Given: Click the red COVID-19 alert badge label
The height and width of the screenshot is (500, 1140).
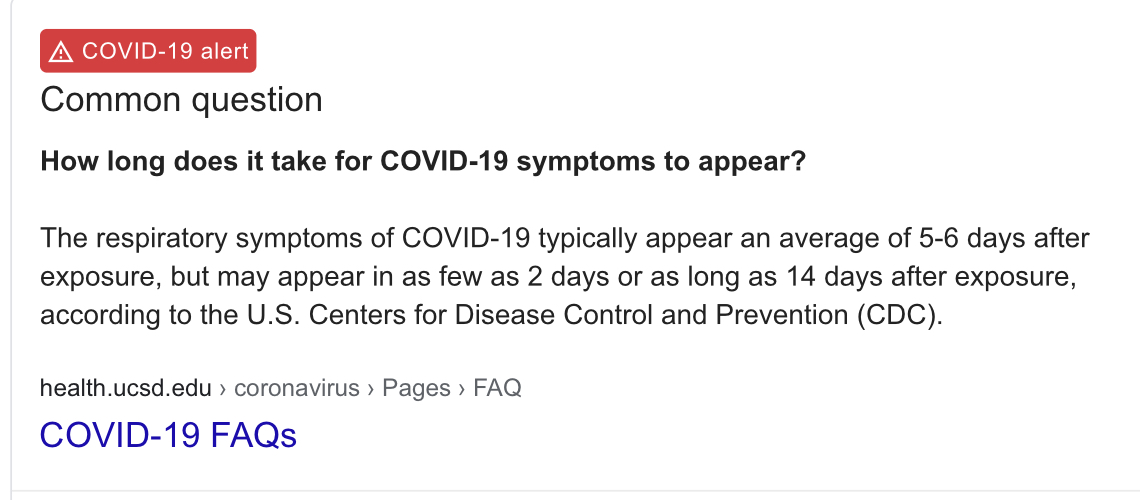Looking at the screenshot, I should 148,51.
